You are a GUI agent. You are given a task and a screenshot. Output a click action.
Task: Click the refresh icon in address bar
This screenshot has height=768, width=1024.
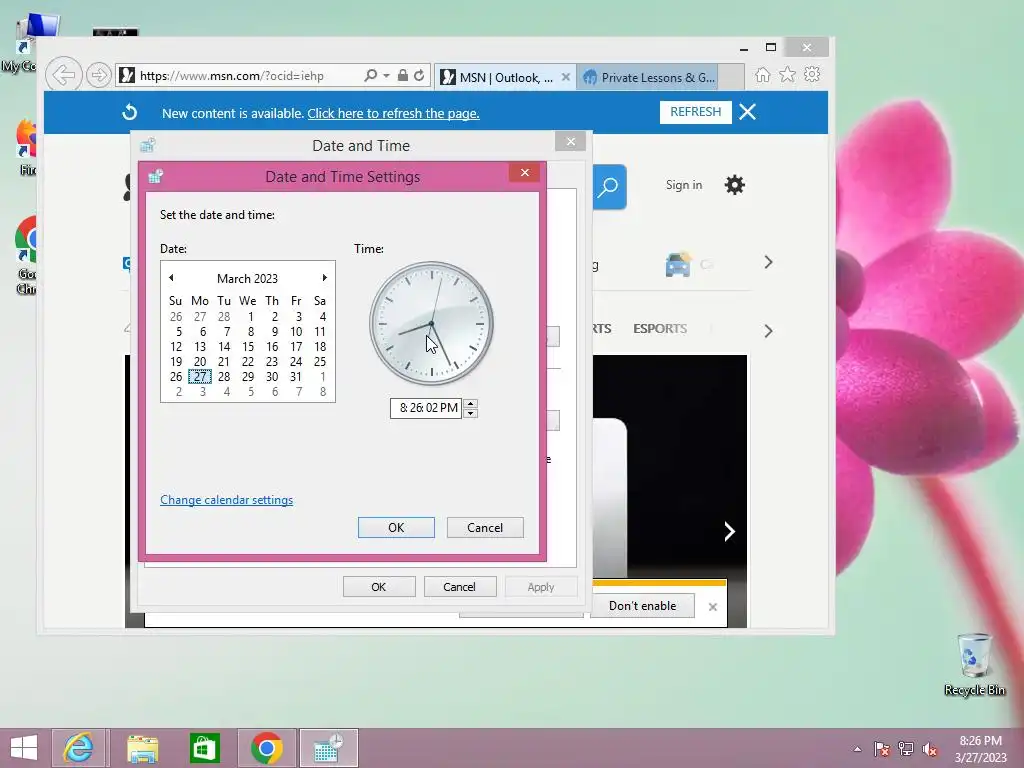point(419,76)
